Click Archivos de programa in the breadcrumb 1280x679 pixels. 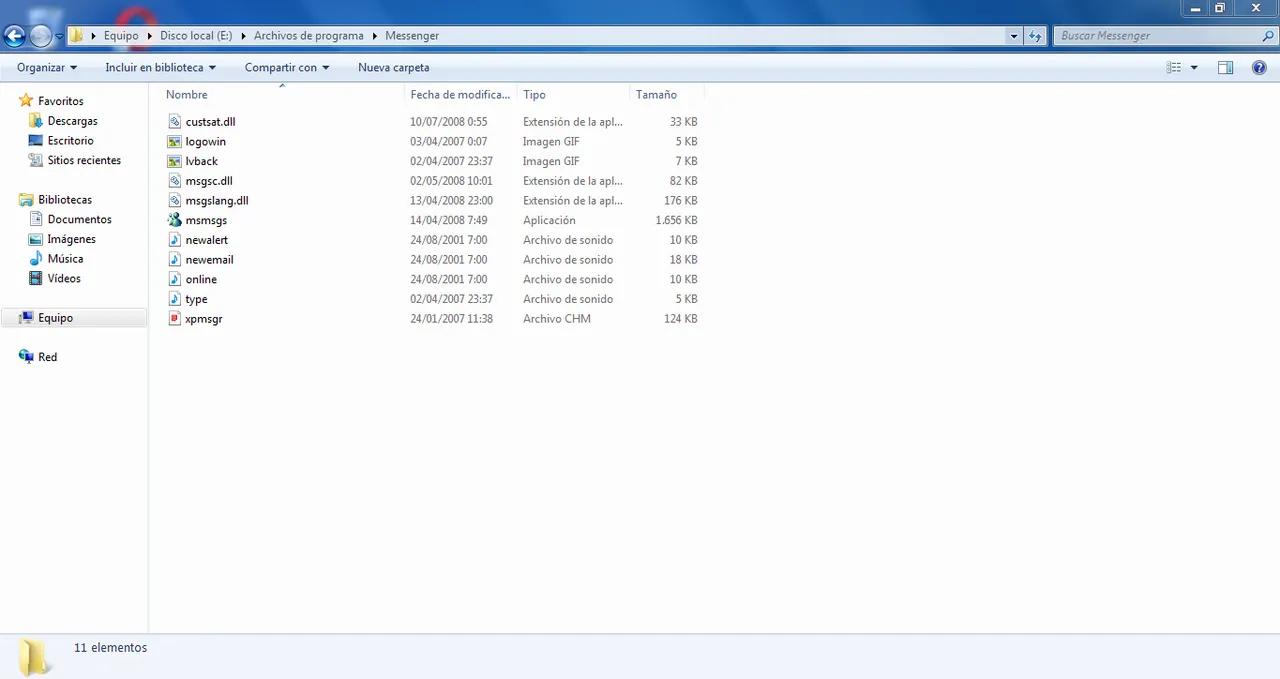(309, 36)
